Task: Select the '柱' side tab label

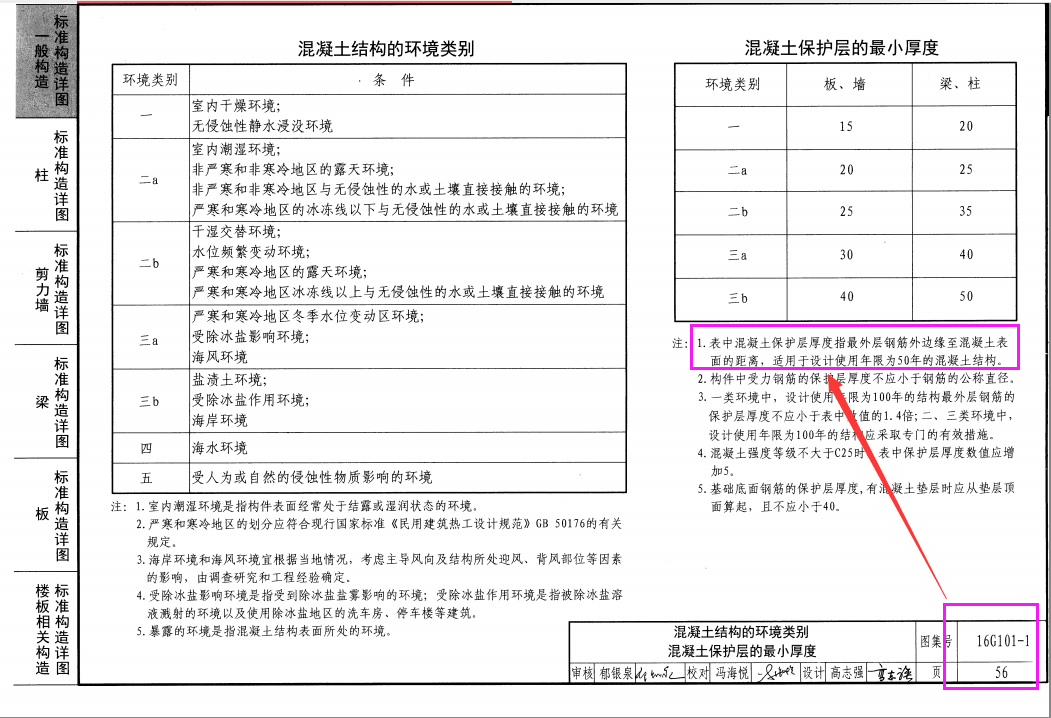Action: pyautogui.click(x=42, y=176)
